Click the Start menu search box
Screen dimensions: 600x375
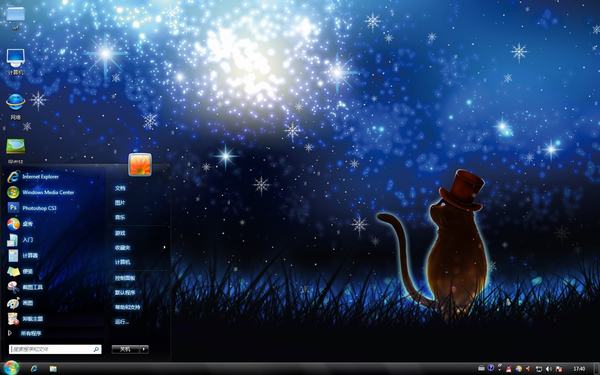coord(55,349)
